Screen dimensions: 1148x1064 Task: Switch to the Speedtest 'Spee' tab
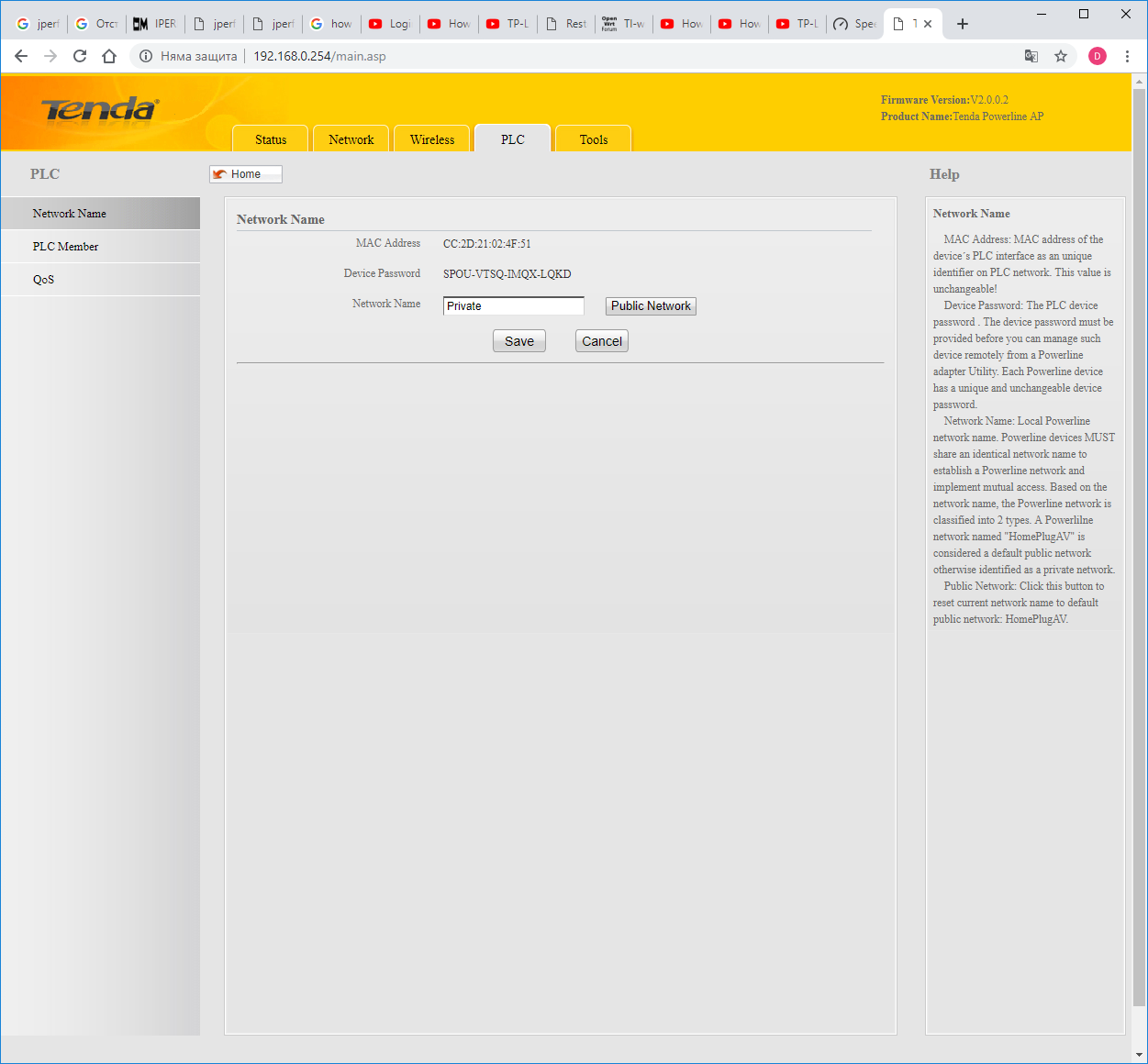click(855, 24)
